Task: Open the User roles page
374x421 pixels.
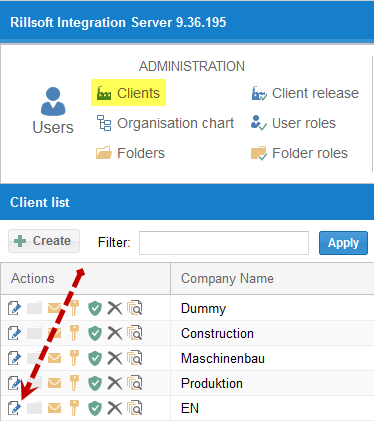Action: [293, 123]
